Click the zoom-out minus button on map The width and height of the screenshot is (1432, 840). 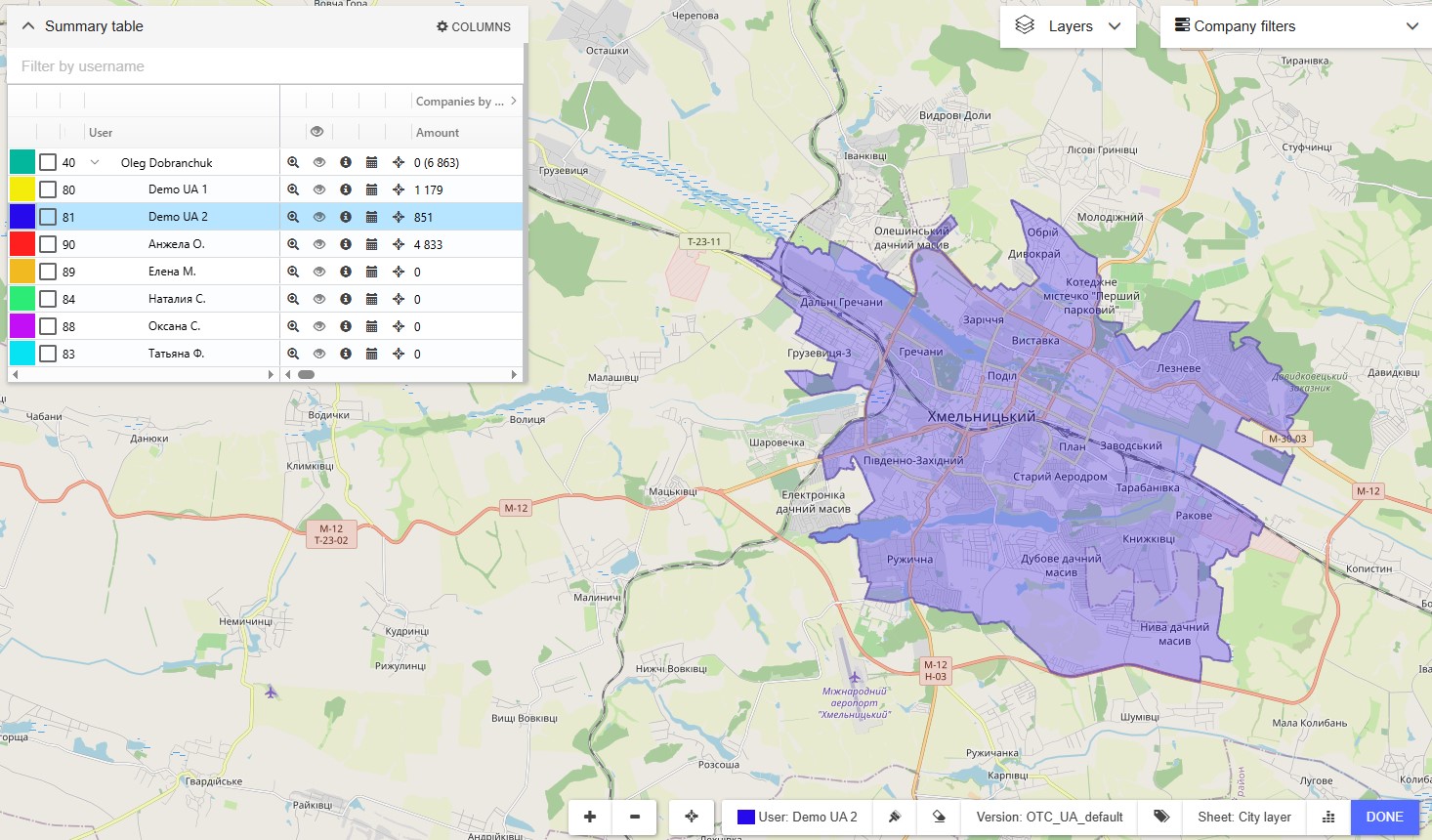coord(635,818)
